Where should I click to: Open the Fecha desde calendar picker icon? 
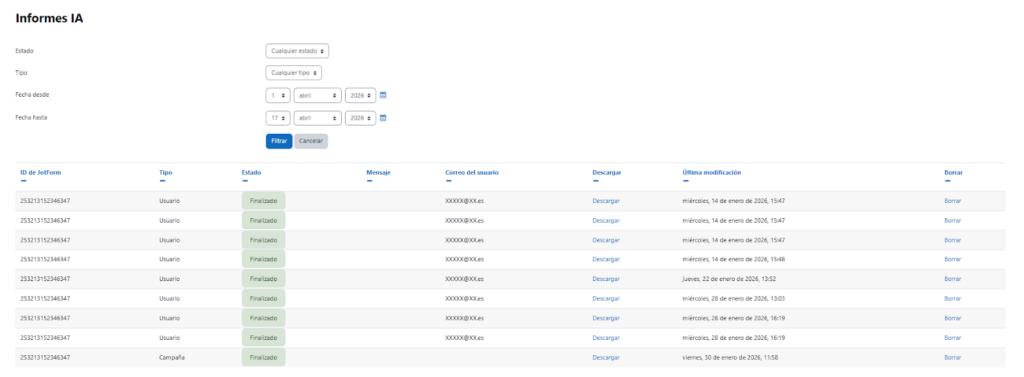pos(383,95)
